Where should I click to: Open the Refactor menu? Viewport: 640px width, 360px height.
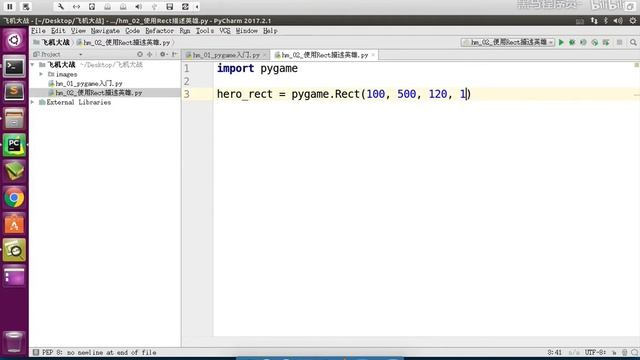(160, 31)
